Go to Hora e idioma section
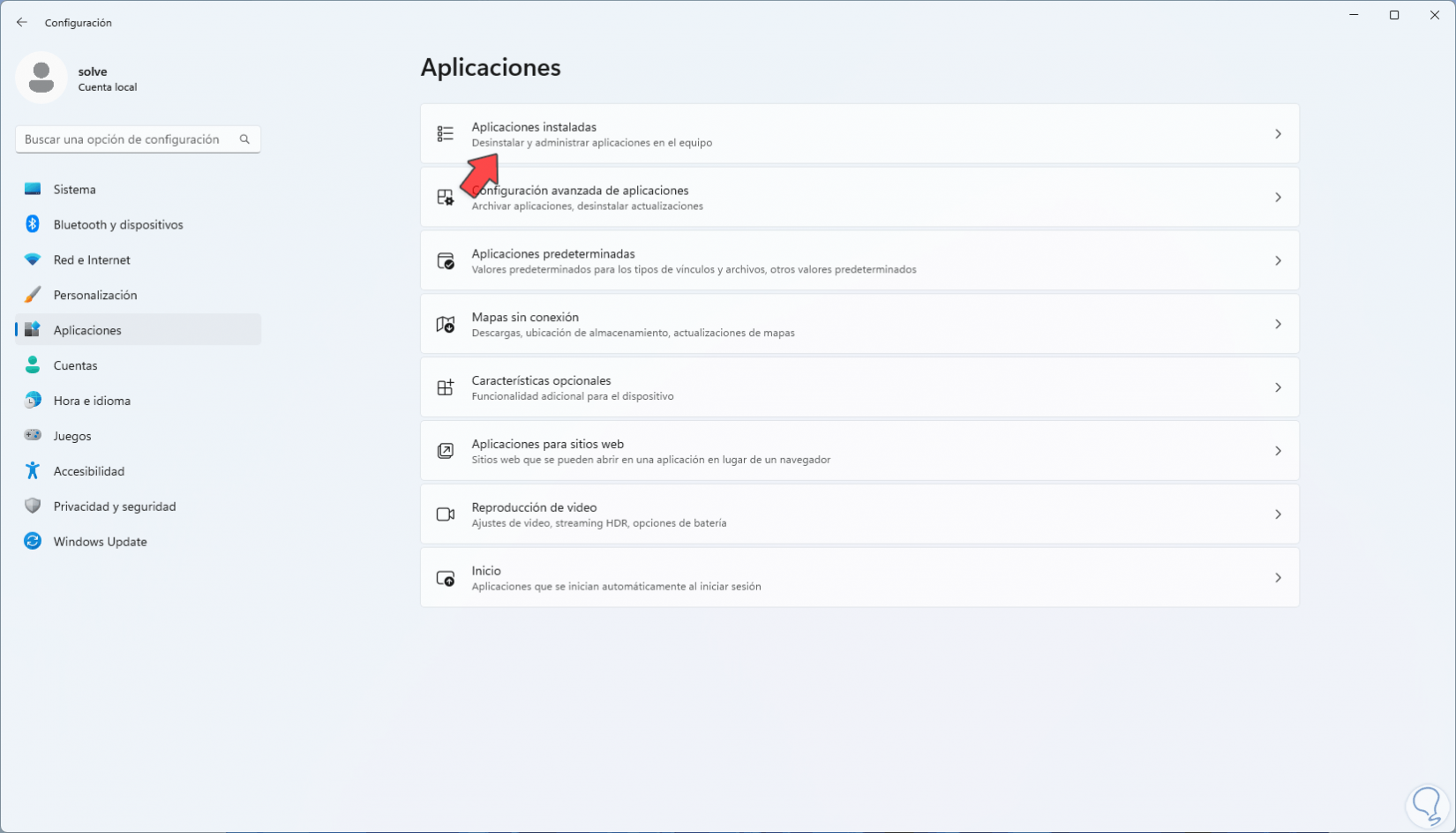The height and width of the screenshot is (833, 1456). coord(92,401)
